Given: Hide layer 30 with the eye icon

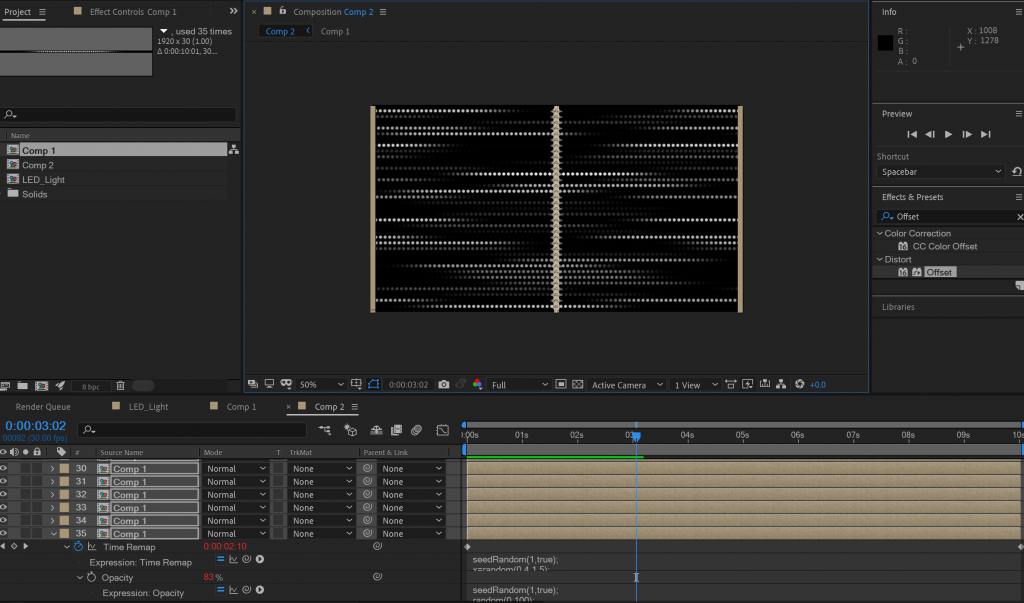Looking at the screenshot, I should click(4, 469).
